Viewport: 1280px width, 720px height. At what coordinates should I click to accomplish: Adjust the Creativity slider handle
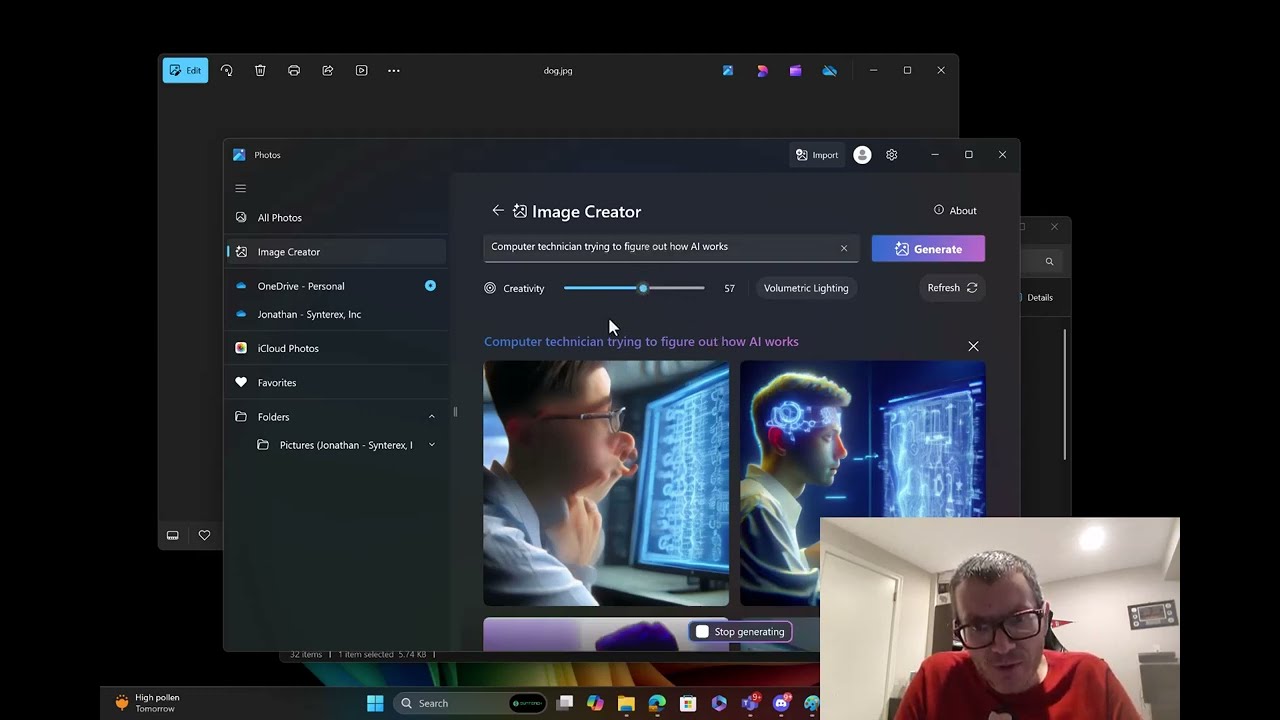pyautogui.click(x=643, y=288)
